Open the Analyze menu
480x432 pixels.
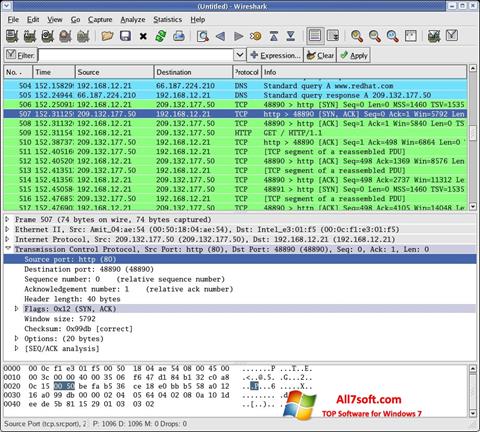click(x=133, y=20)
